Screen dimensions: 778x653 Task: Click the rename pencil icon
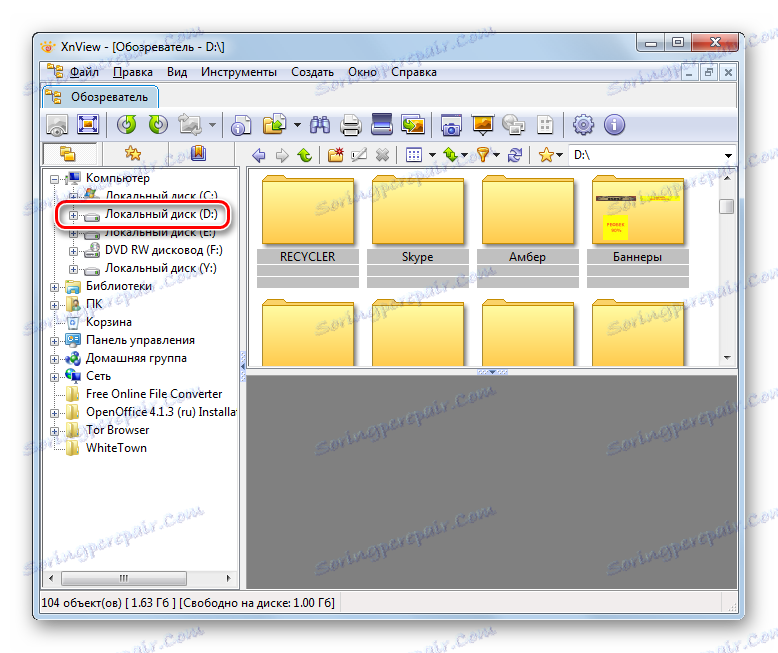(x=359, y=155)
